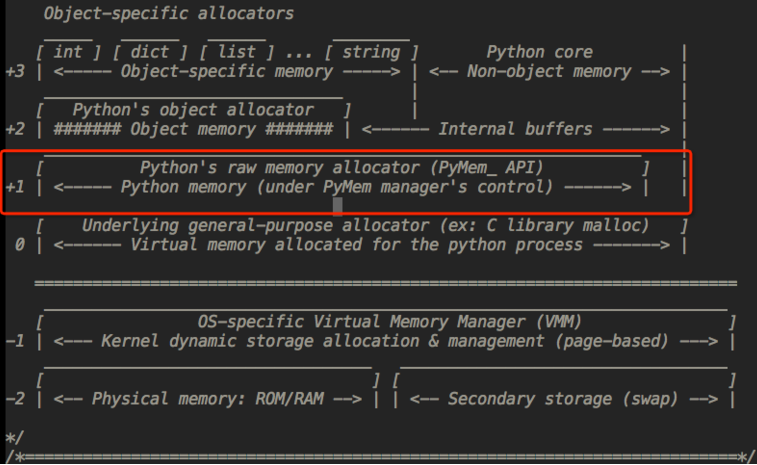This screenshot has width=757, height=465.
Task: Click the '+1' level label
Action: pos(15,187)
